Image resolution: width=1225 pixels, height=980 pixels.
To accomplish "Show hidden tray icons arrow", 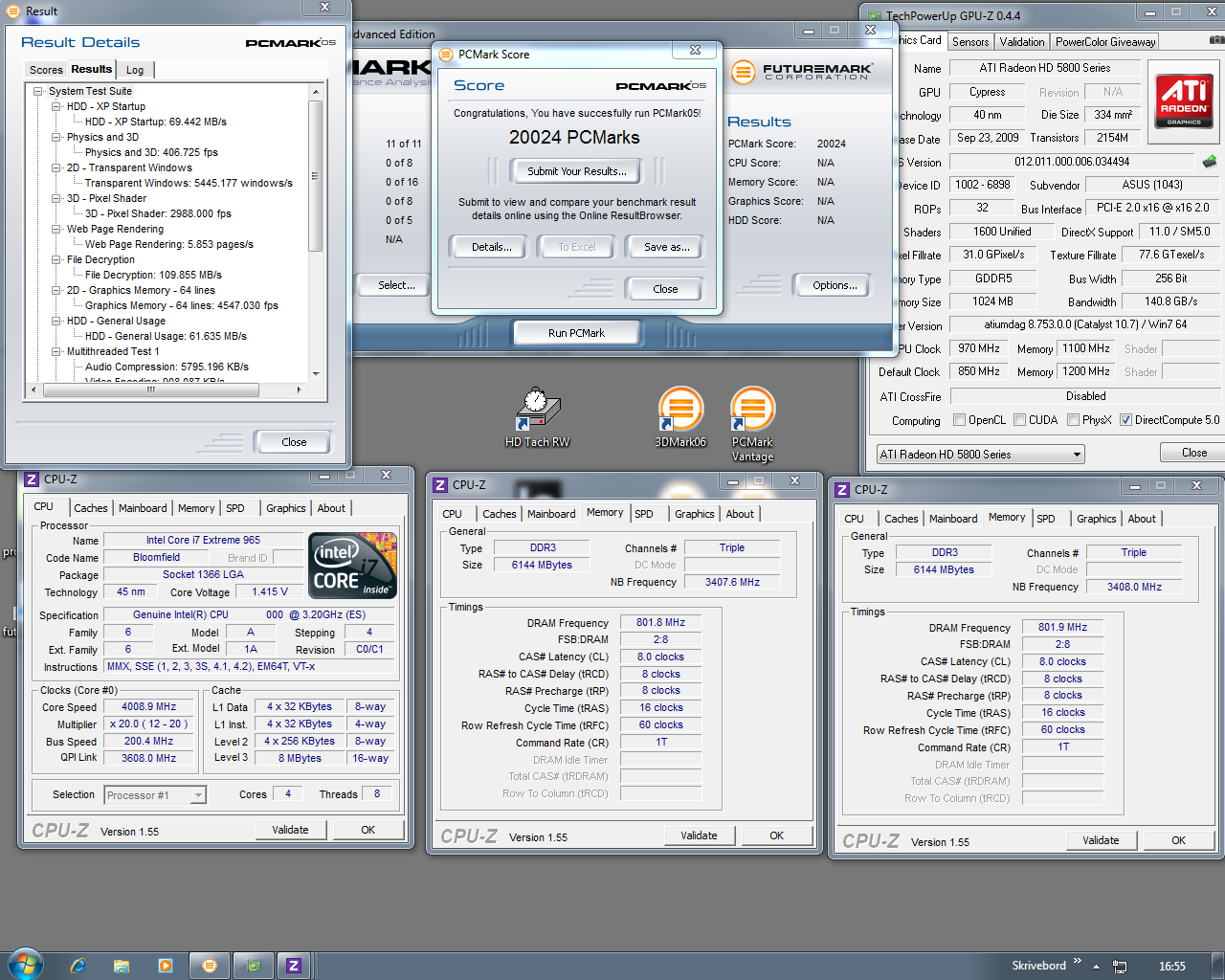I will tap(1096, 967).
